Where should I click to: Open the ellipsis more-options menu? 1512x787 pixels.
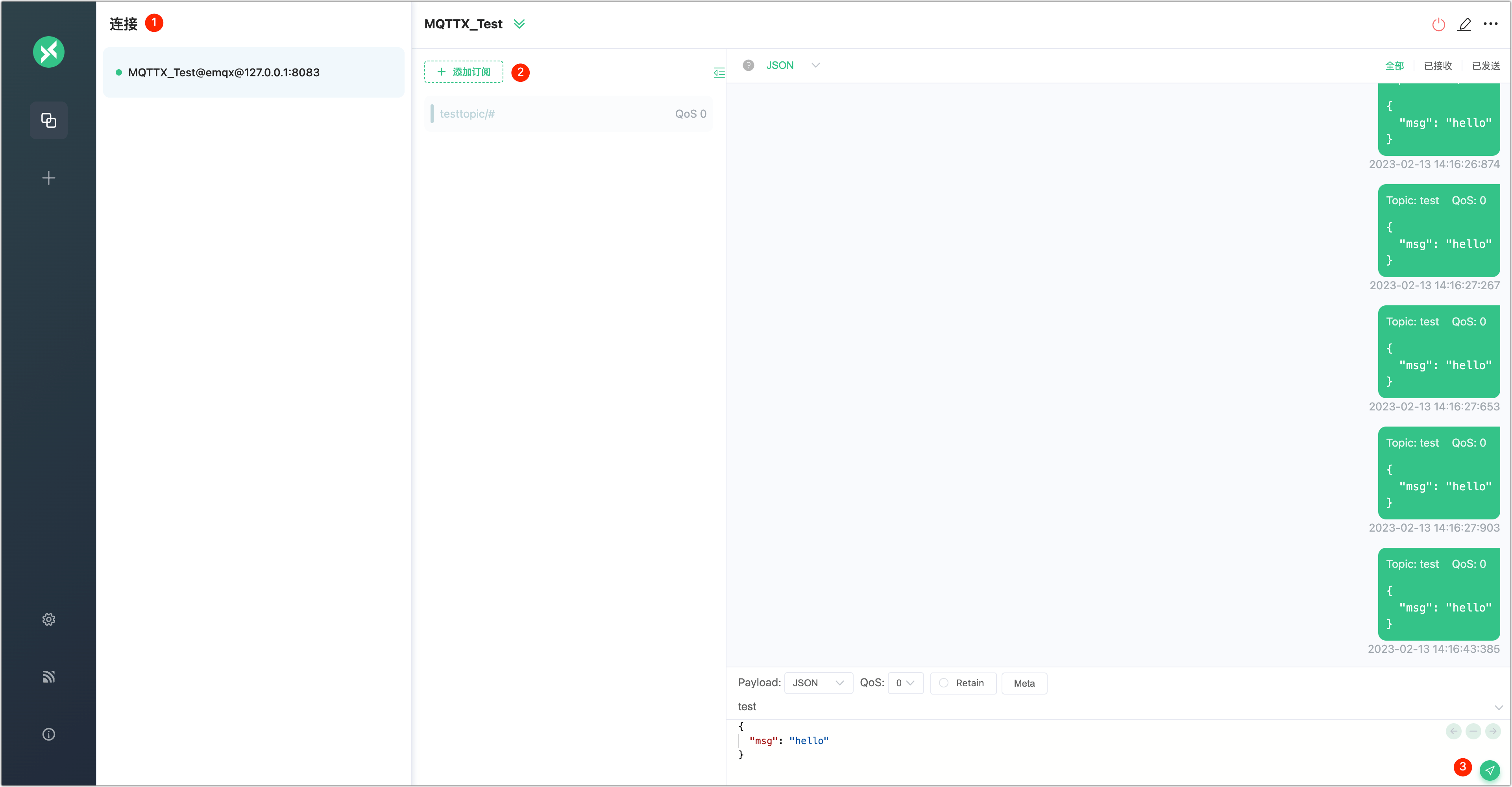coord(1491,24)
